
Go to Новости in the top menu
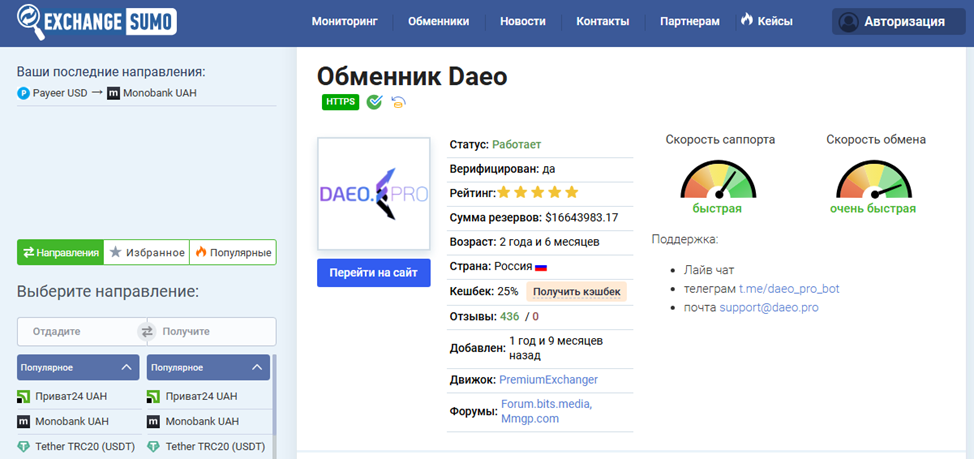point(523,22)
